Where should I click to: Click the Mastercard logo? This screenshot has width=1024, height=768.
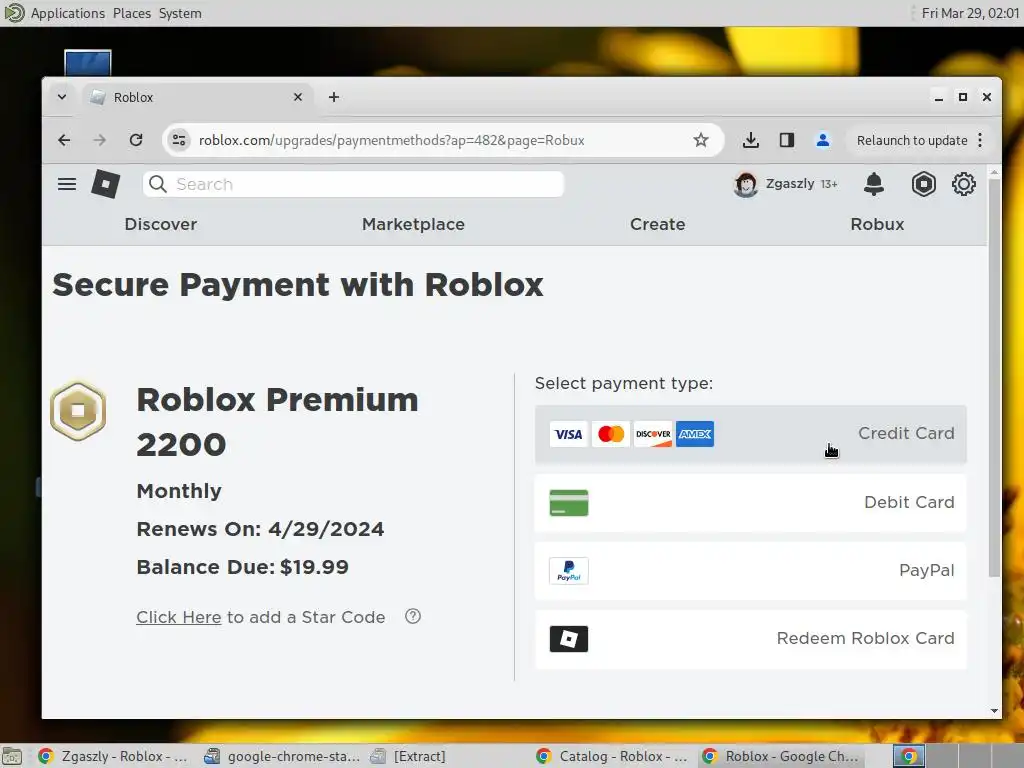pos(611,434)
